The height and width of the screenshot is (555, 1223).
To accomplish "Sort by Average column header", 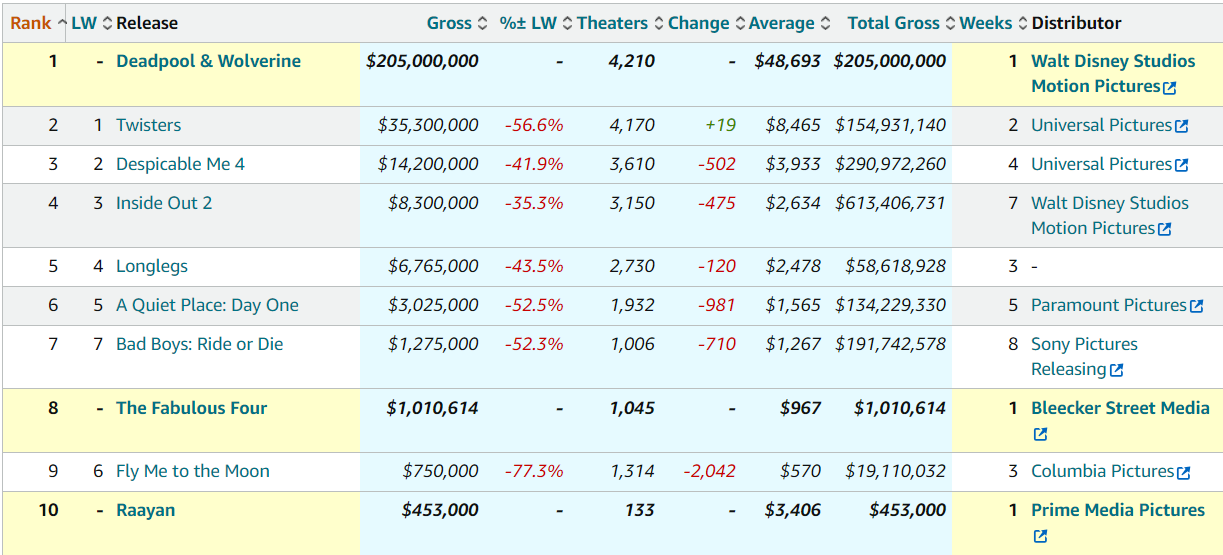I will pyautogui.click(x=781, y=23).
